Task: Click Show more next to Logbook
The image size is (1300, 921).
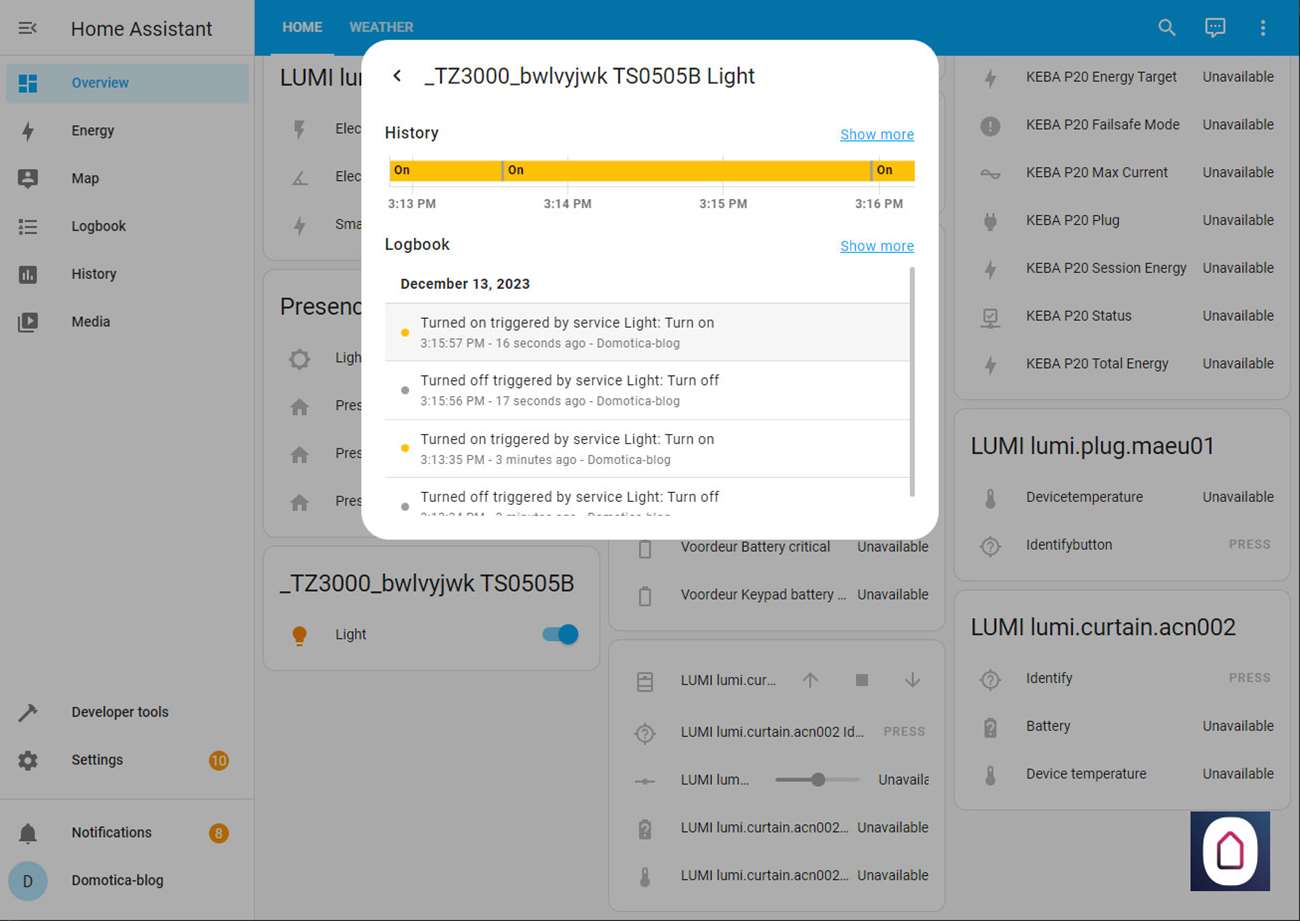Action: tap(876, 246)
